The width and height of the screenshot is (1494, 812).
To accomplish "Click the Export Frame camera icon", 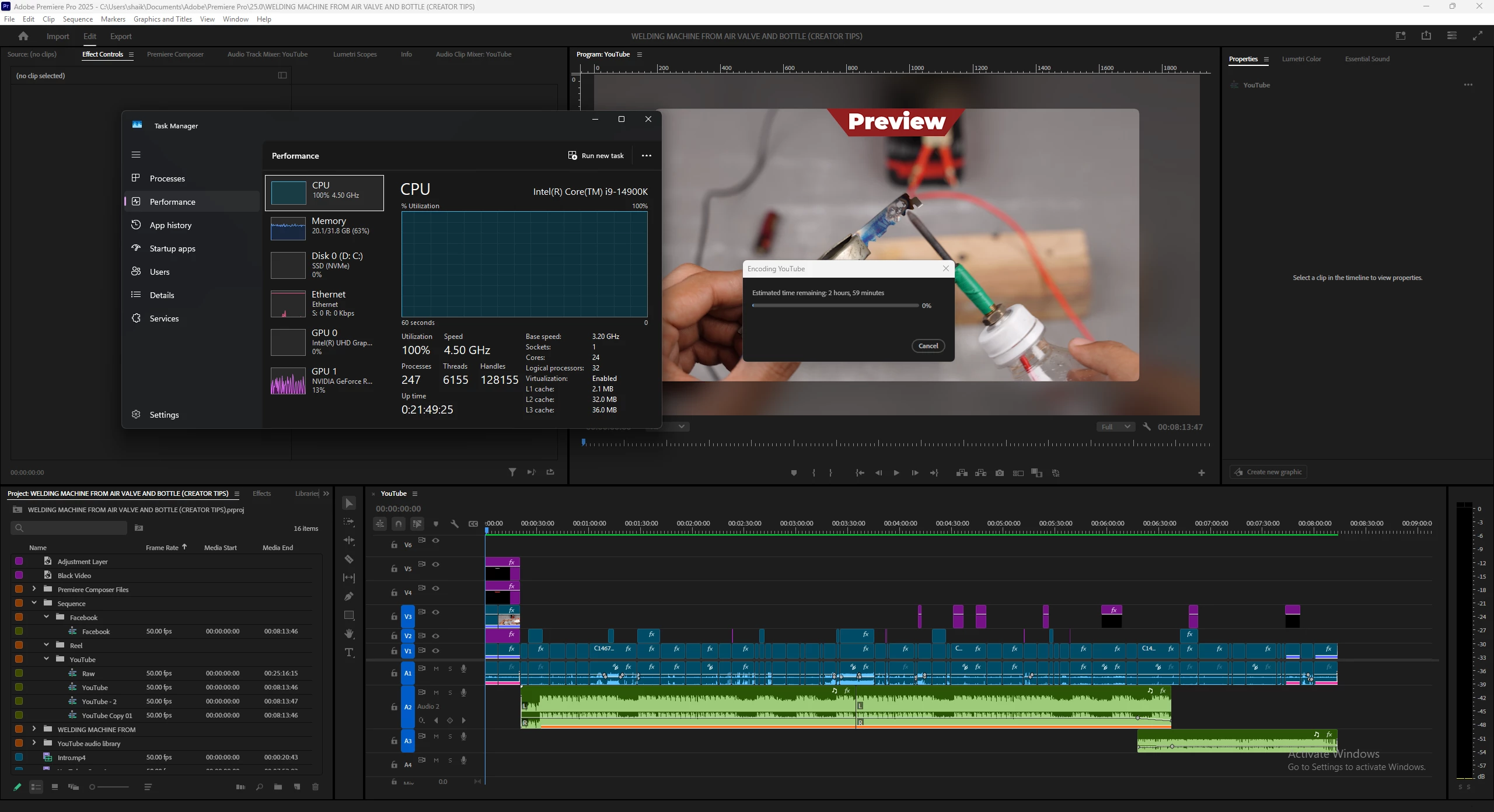I will tap(1000, 473).
